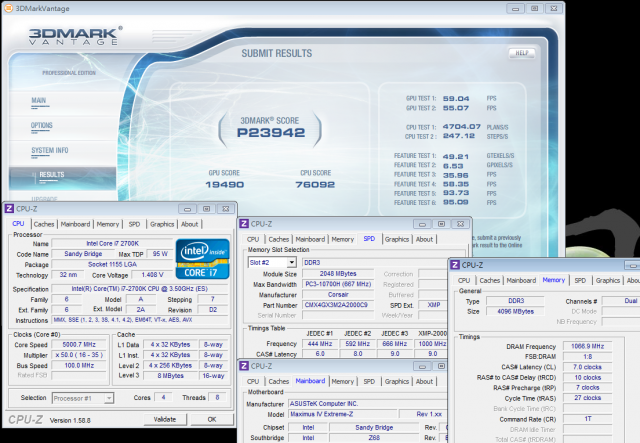
Task: Click the Intel Core i7 badge logo
Action: (202, 259)
